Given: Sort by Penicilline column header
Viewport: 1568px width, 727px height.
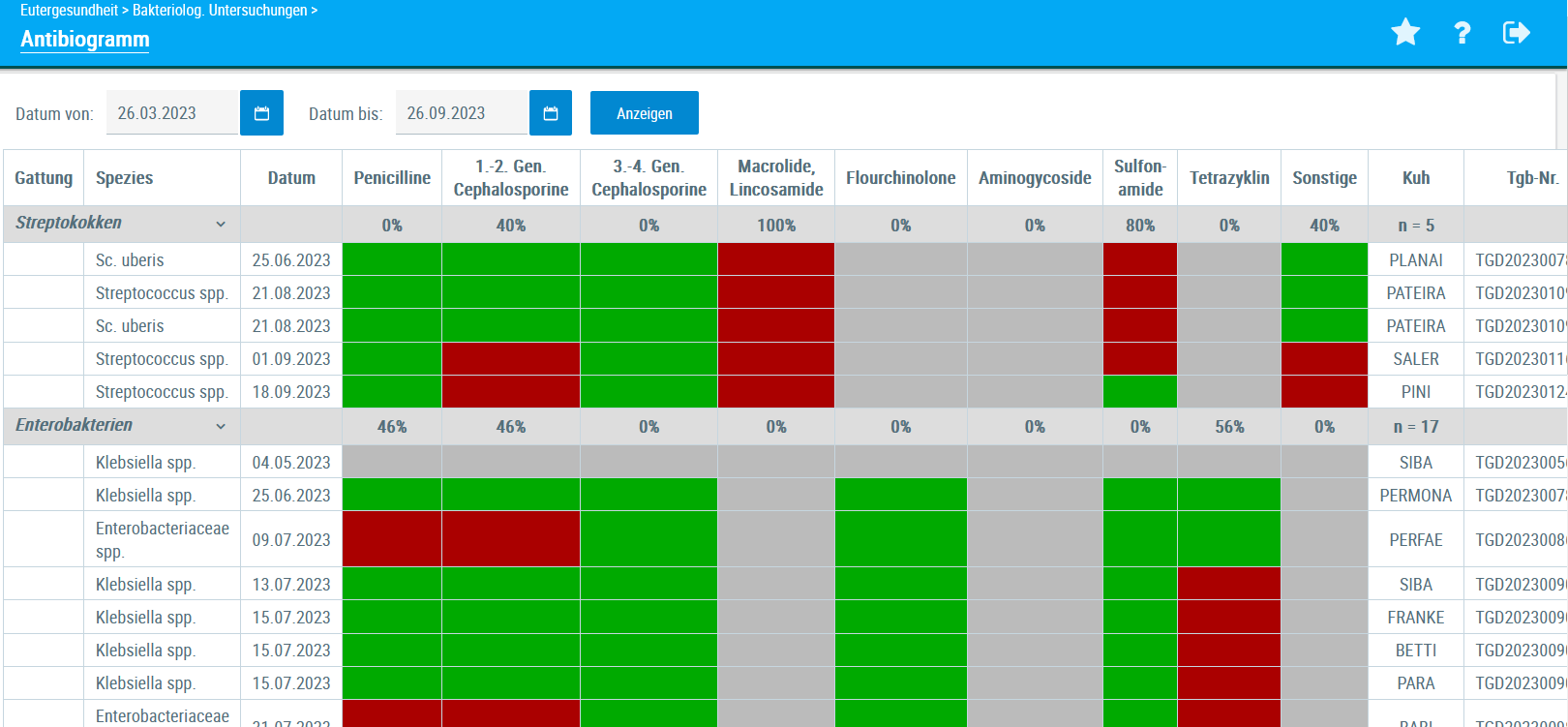Looking at the screenshot, I should [392, 178].
